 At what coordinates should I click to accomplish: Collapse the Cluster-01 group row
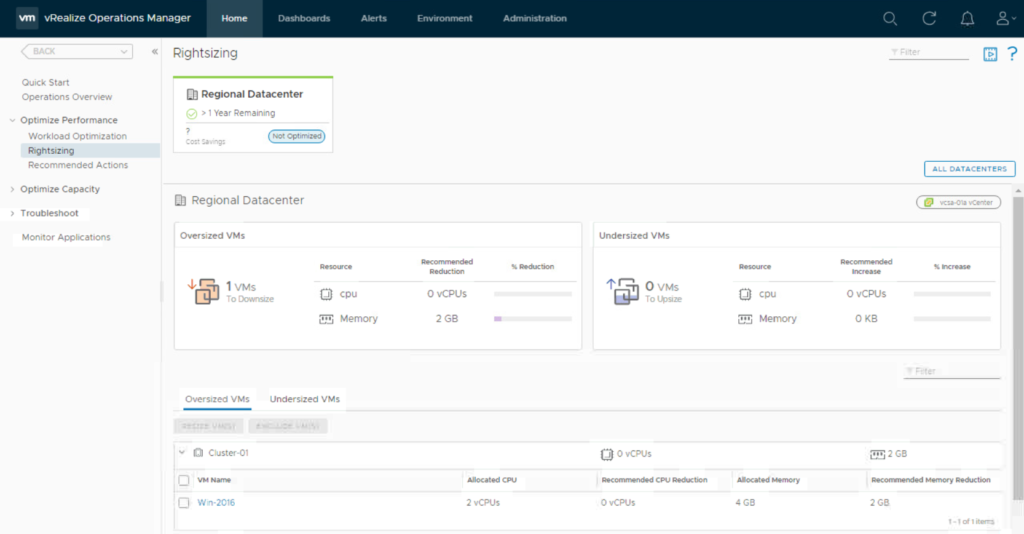click(x=182, y=453)
